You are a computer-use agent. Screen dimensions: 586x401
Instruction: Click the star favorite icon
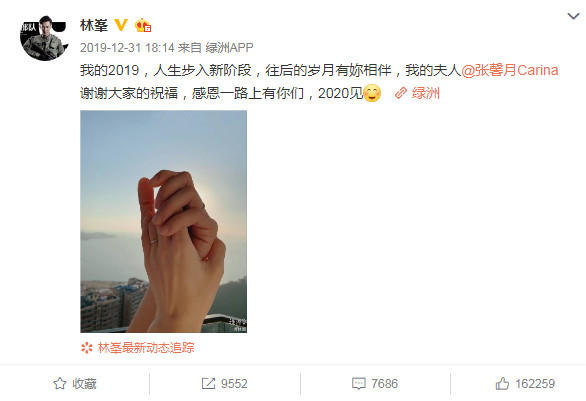click(59, 383)
